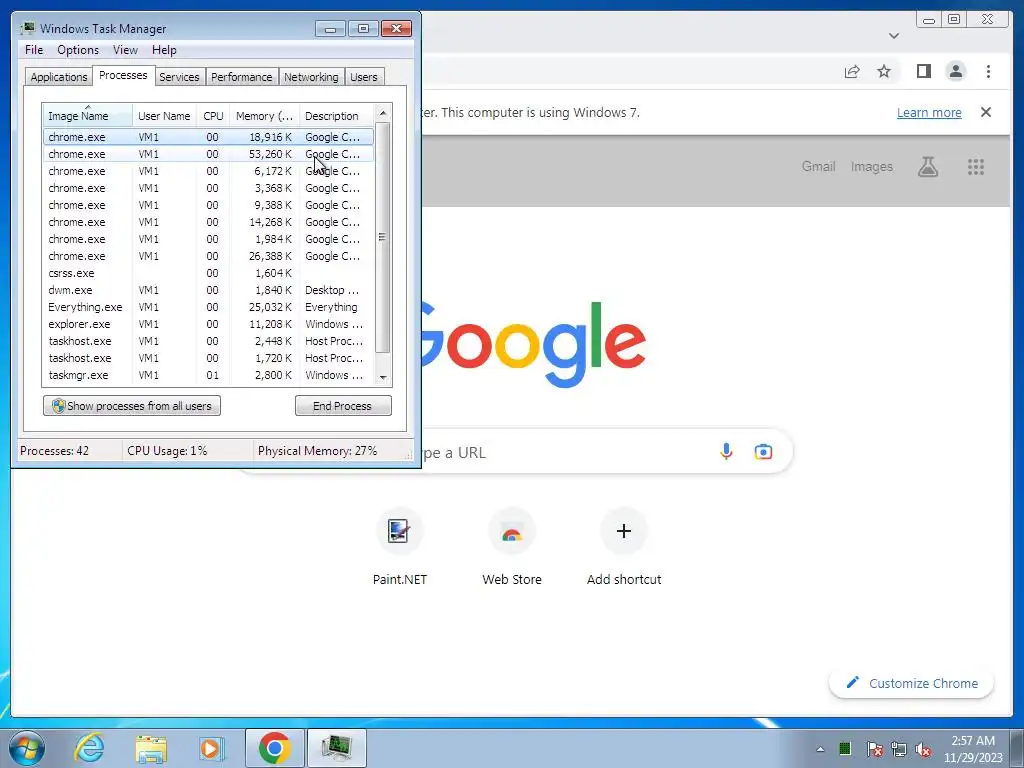This screenshot has height=768, width=1024.
Task: Open the Paint.NET shortcut tile
Action: 399,546
